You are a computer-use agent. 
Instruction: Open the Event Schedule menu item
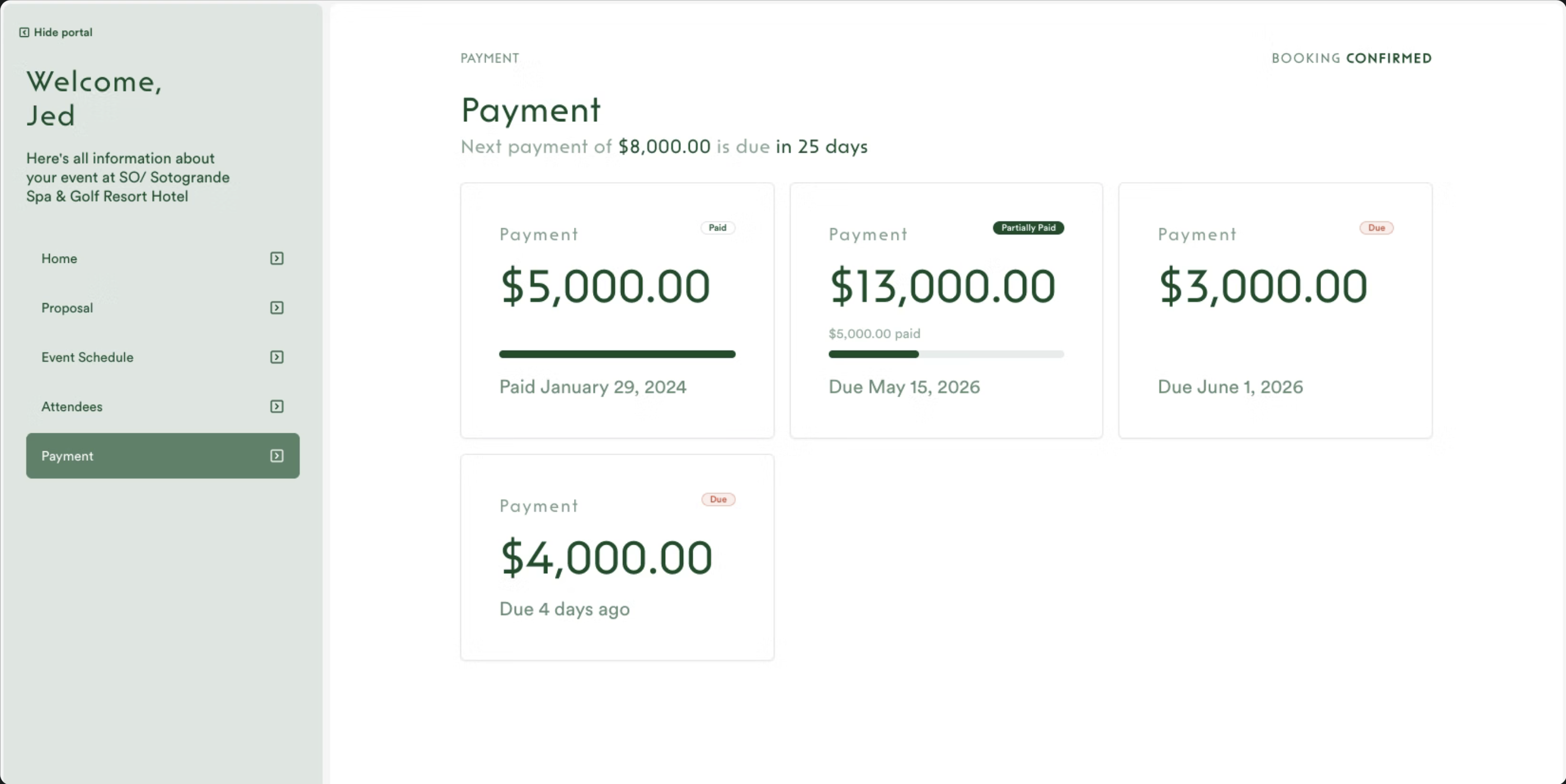coord(163,357)
